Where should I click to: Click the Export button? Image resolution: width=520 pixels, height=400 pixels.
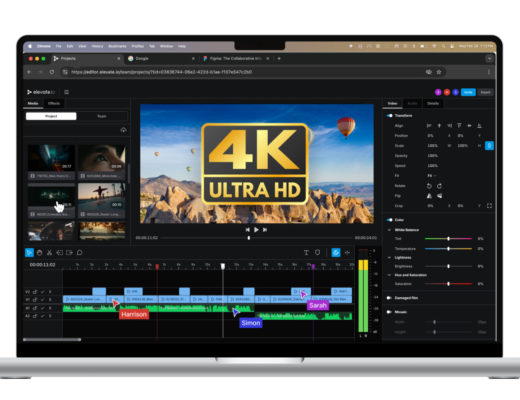[x=485, y=92]
